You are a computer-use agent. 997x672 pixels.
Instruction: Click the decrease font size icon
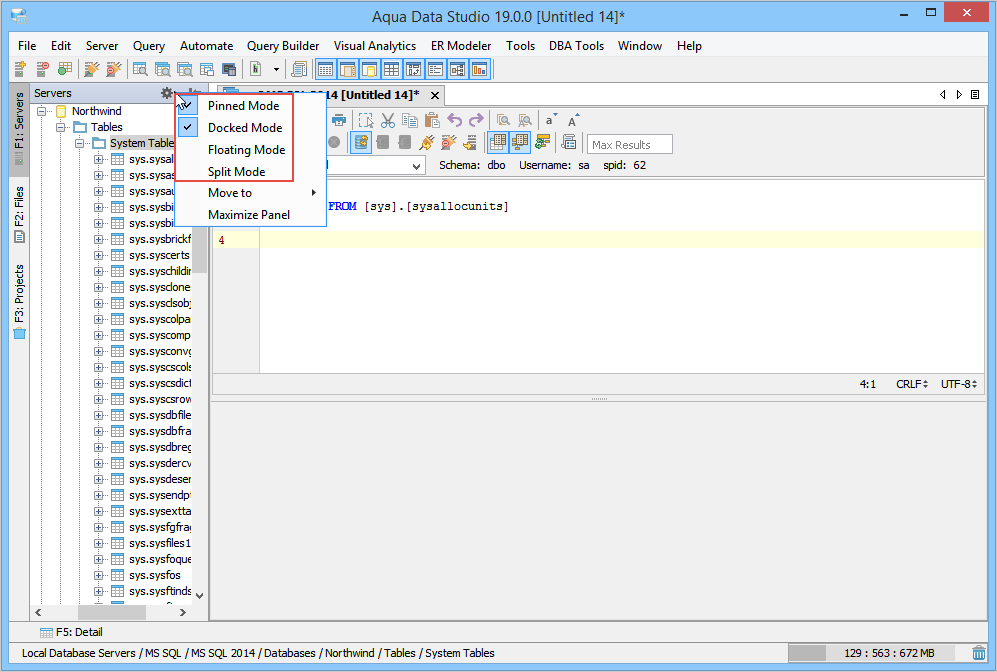(551, 120)
